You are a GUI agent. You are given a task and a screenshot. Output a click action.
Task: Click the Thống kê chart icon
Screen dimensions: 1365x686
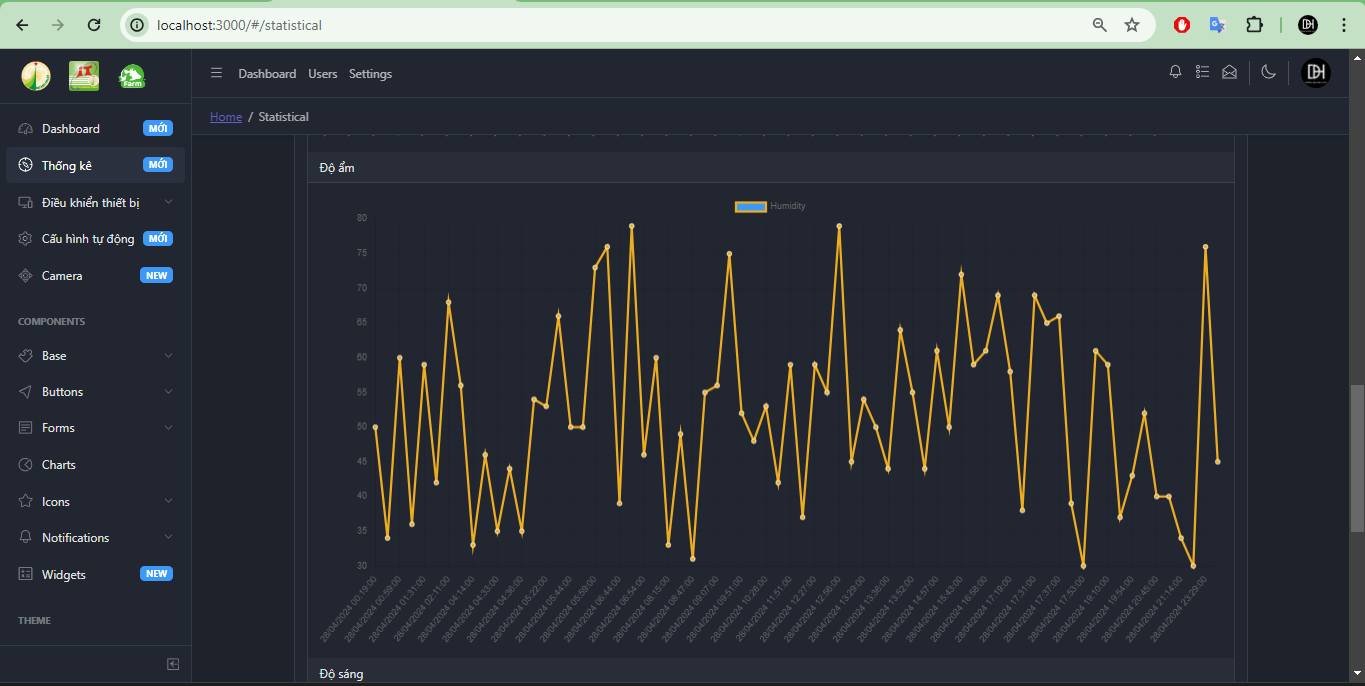[25, 165]
